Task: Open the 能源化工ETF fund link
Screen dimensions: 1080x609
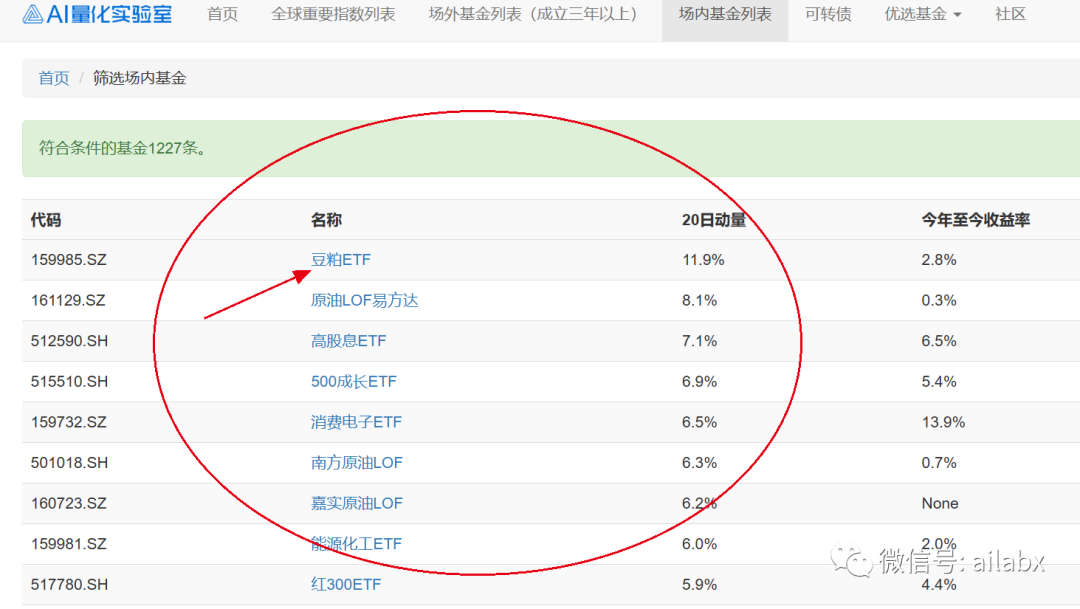Action: [x=356, y=544]
